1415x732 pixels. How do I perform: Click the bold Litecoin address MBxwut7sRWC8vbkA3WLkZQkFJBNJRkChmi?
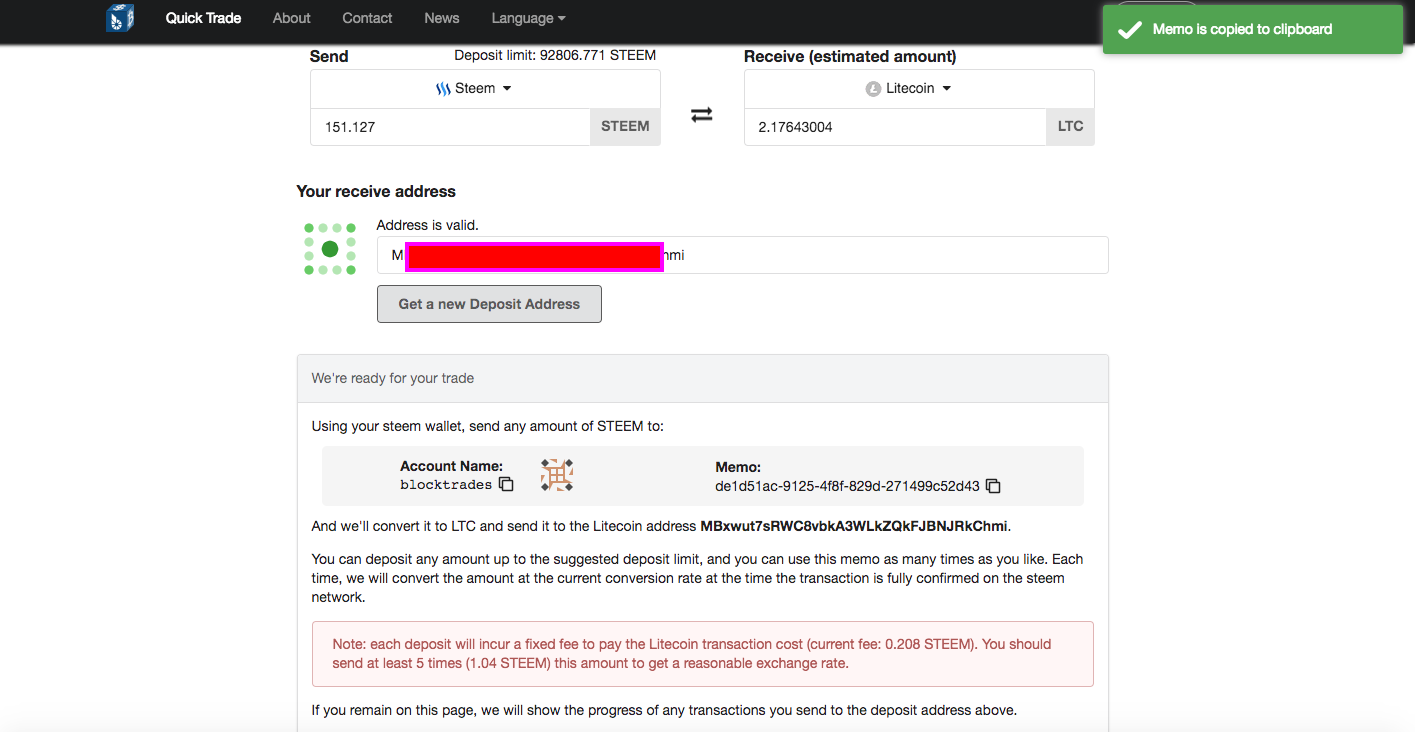[854, 526]
